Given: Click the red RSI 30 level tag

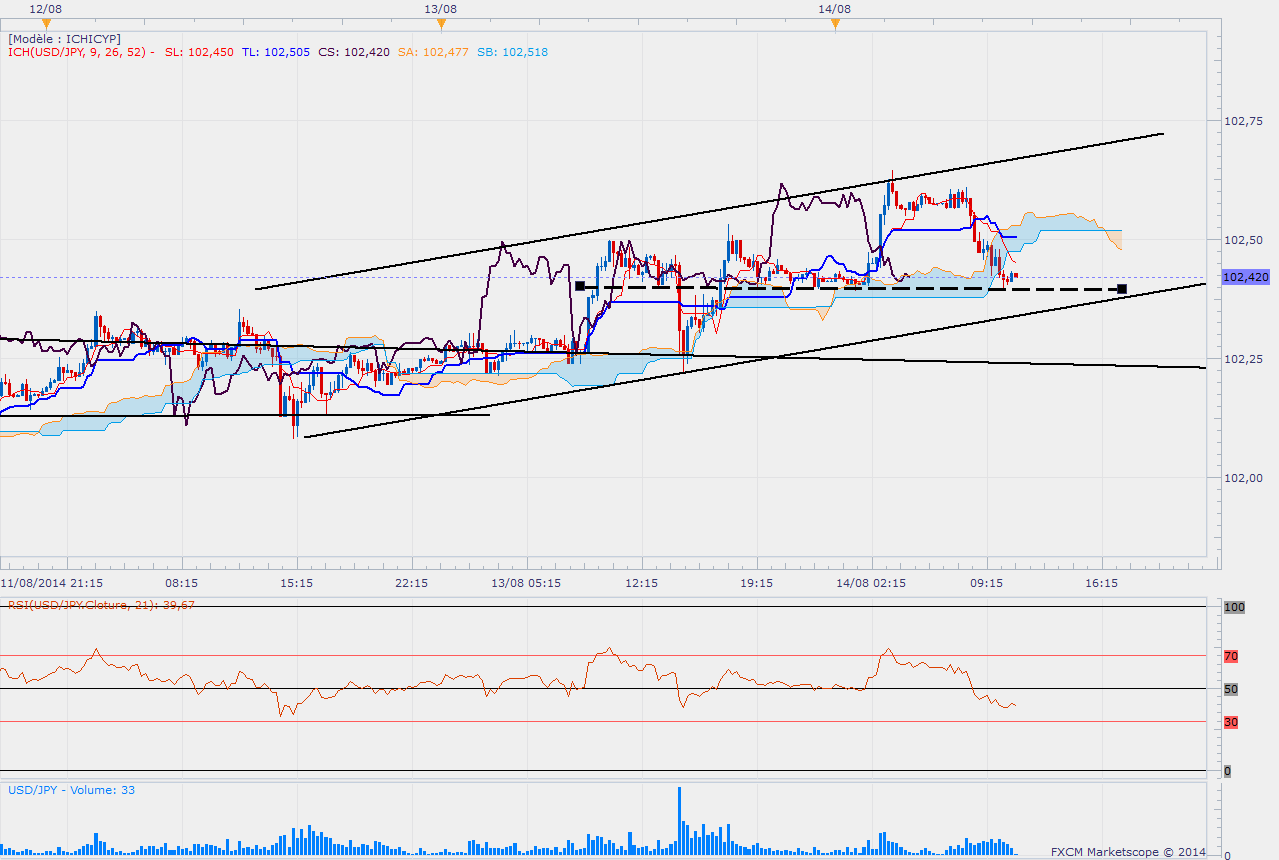Looking at the screenshot, I should (1231, 722).
